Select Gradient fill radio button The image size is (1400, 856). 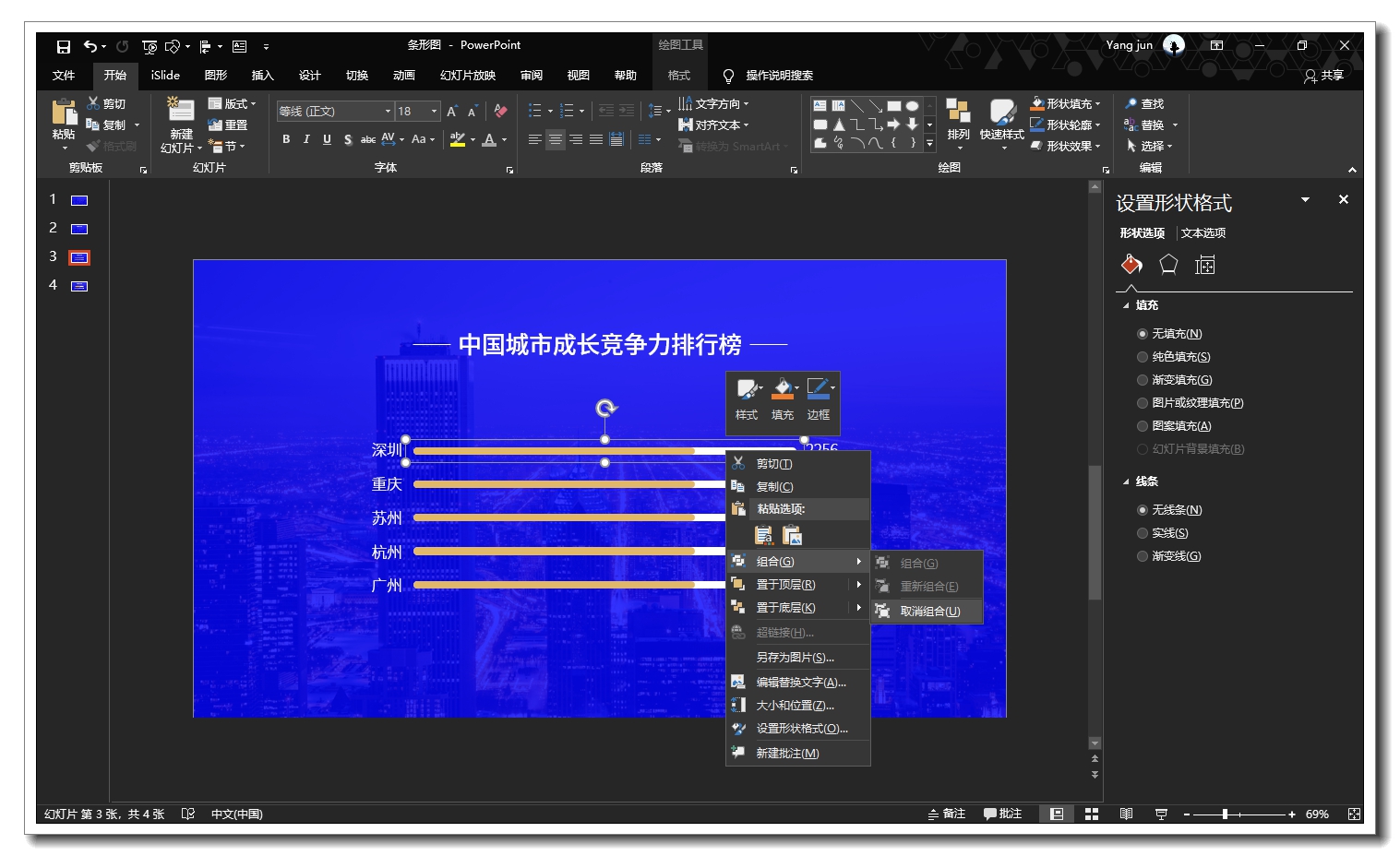1143,380
